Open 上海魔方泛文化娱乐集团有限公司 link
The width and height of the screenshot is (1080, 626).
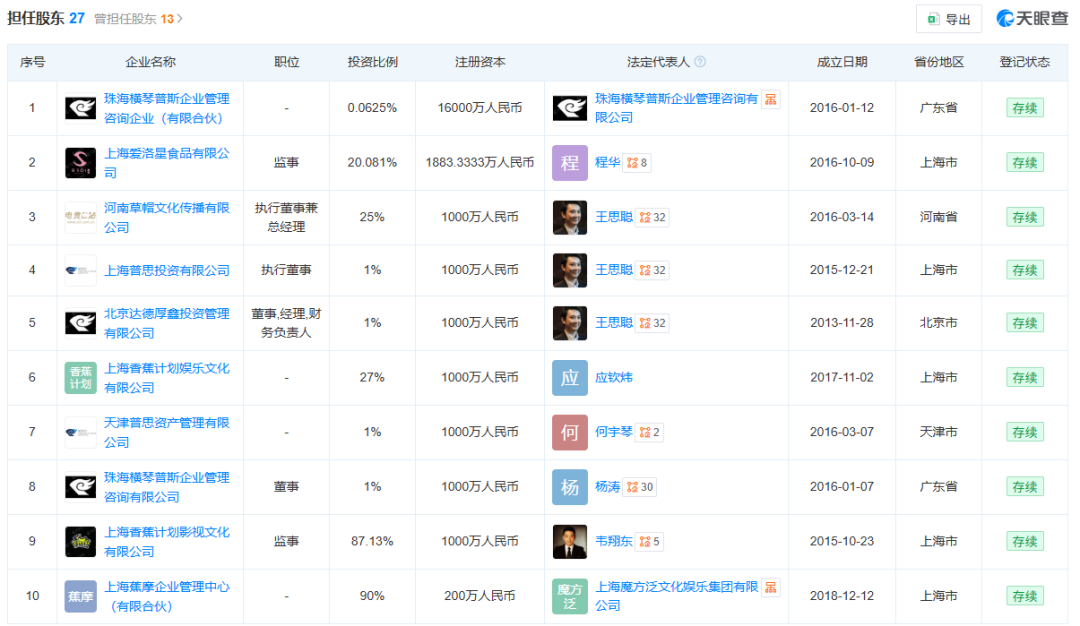tap(676, 596)
